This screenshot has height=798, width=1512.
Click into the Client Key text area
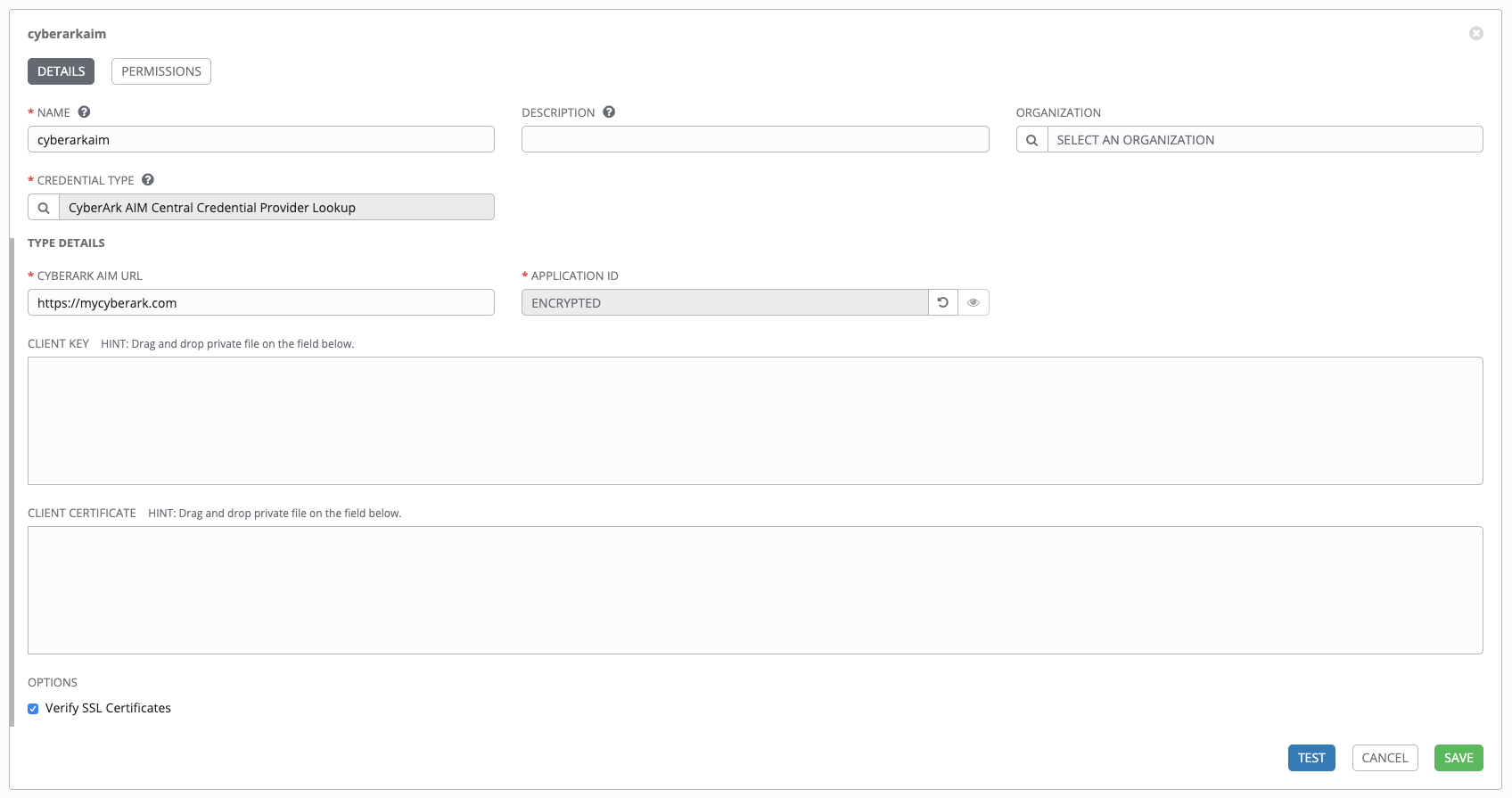coord(755,421)
